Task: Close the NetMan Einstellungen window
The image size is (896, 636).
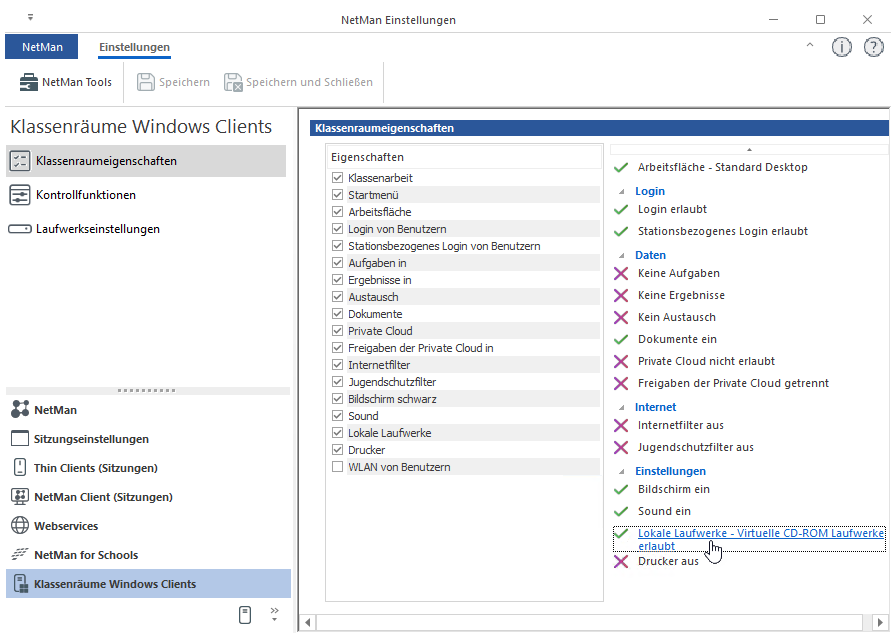Action: click(867, 19)
